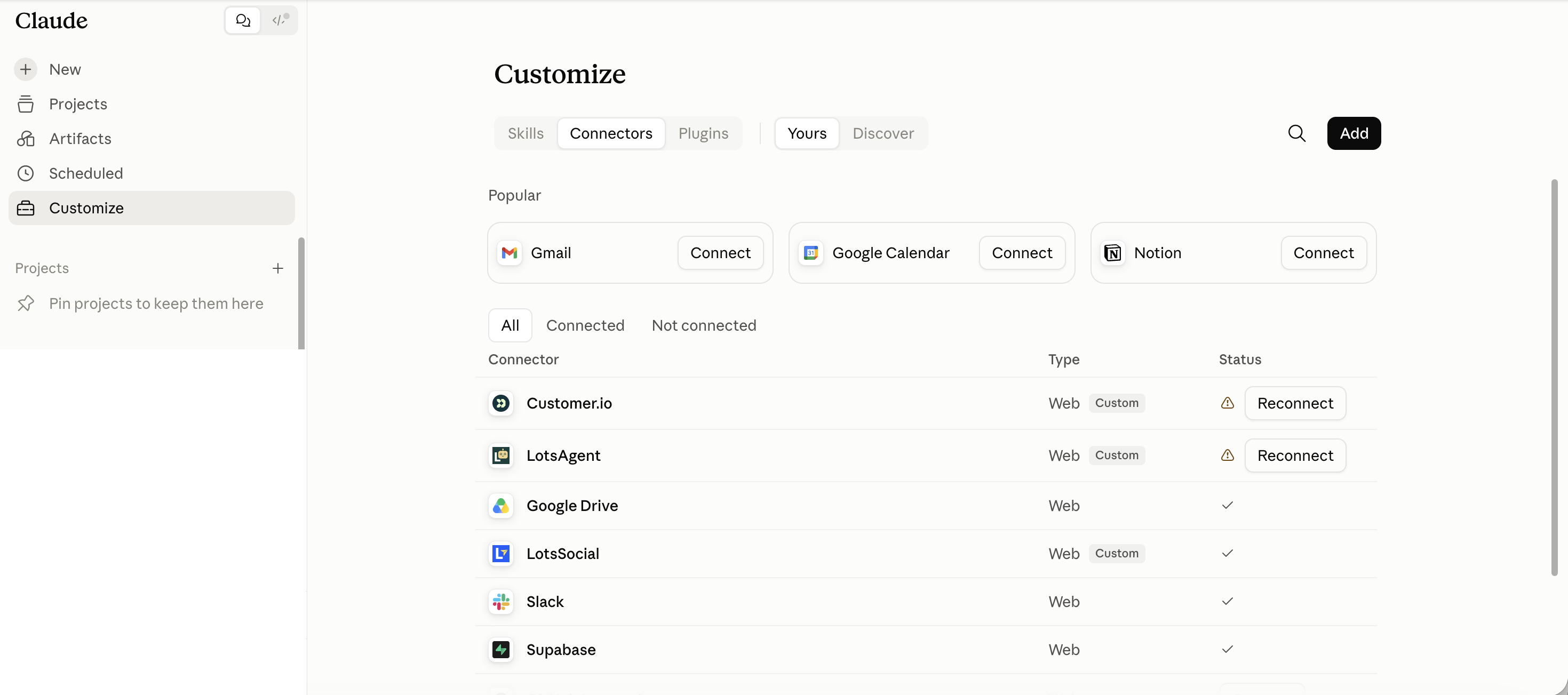Open Artifacts from the sidebar
The height and width of the screenshot is (695, 1568).
pos(79,139)
